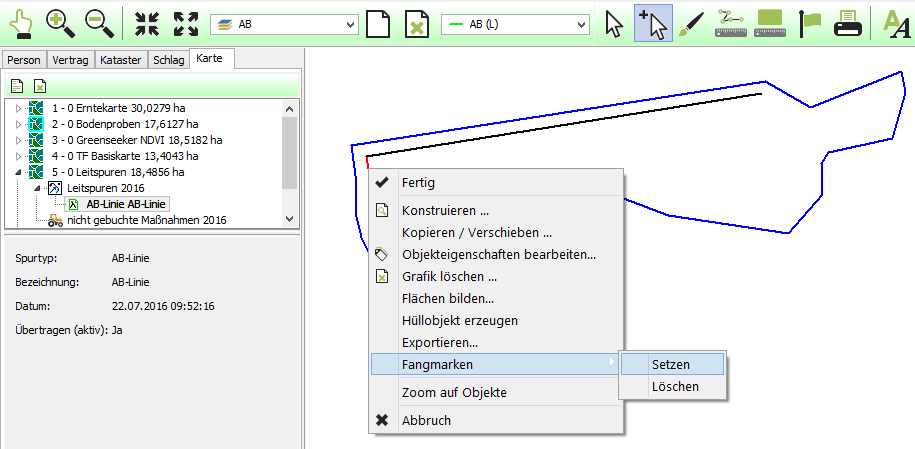
Task: Collapse the 5 - 0 Leitspuren node
Action: coord(17,172)
